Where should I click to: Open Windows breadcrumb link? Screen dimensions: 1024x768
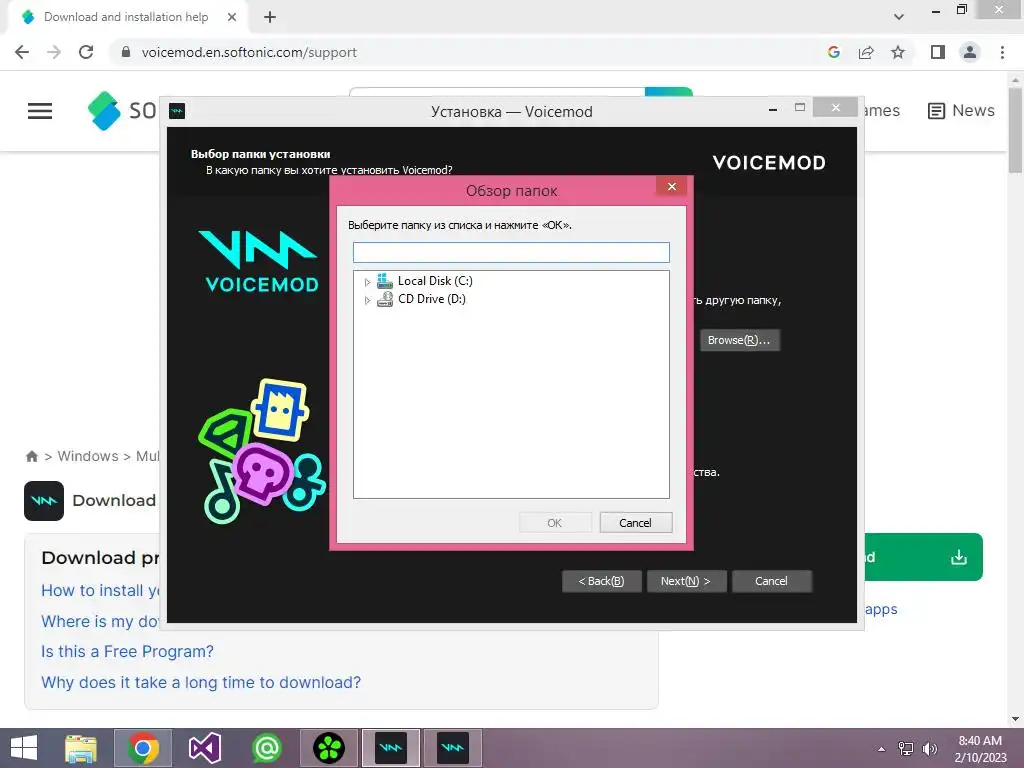click(88, 456)
